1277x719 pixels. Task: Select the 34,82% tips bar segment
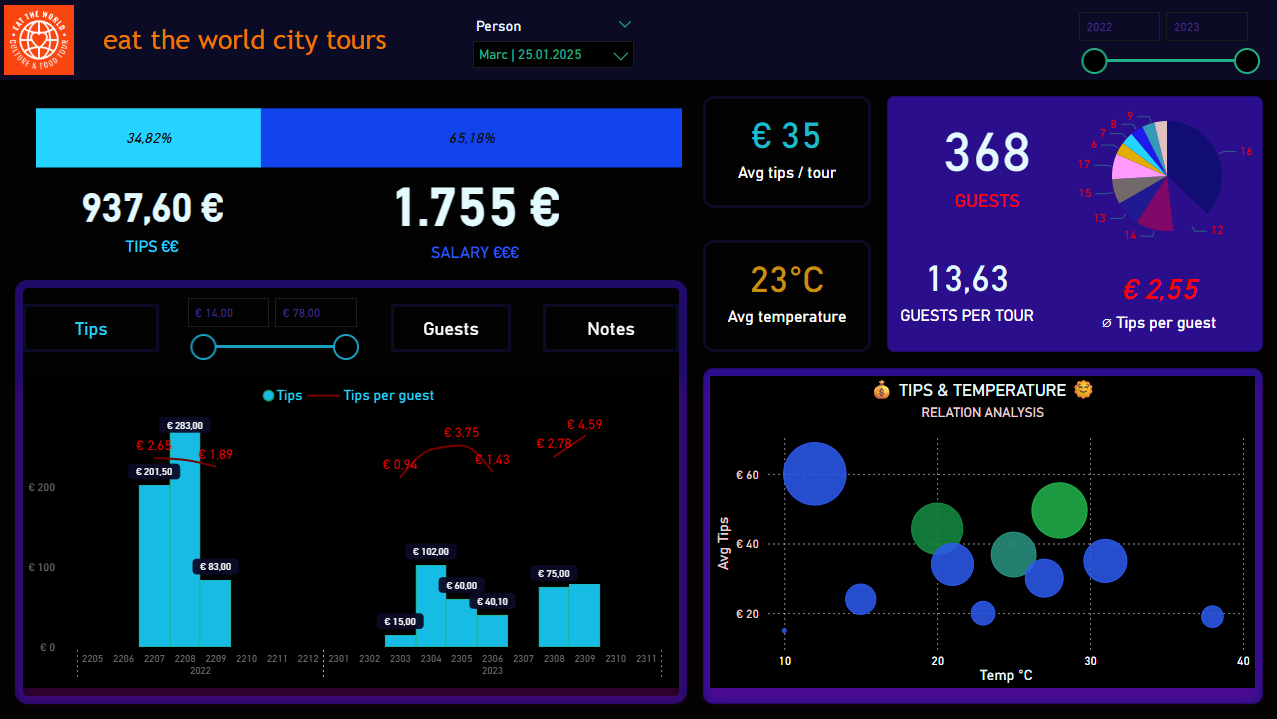tap(148, 138)
